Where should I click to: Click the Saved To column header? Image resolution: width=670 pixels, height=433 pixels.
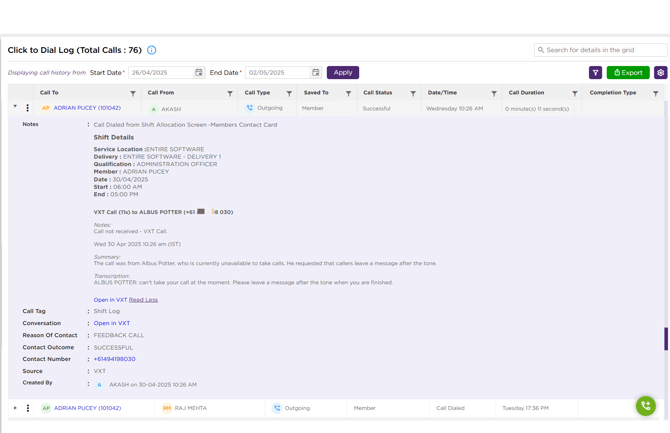tap(316, 93)
